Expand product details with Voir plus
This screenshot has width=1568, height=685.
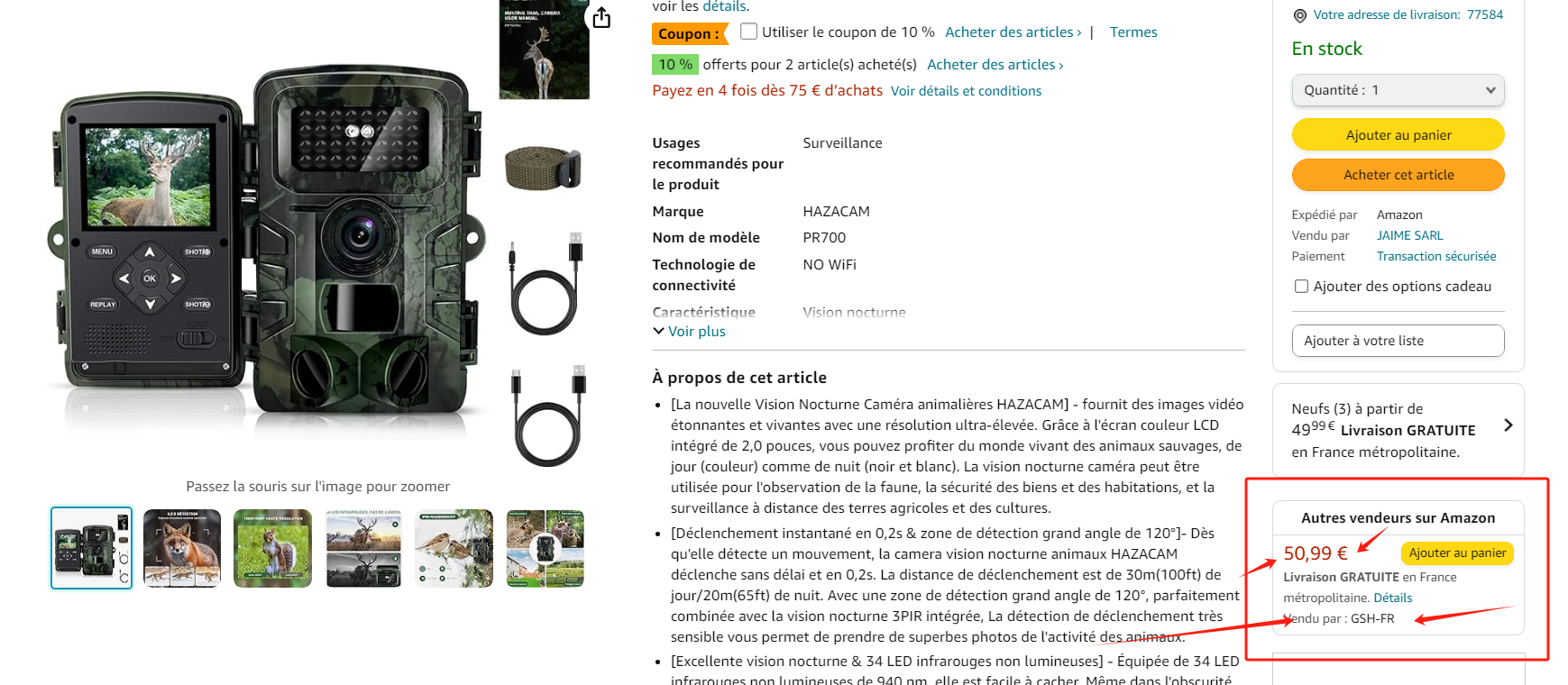click(x=689, y=332)
